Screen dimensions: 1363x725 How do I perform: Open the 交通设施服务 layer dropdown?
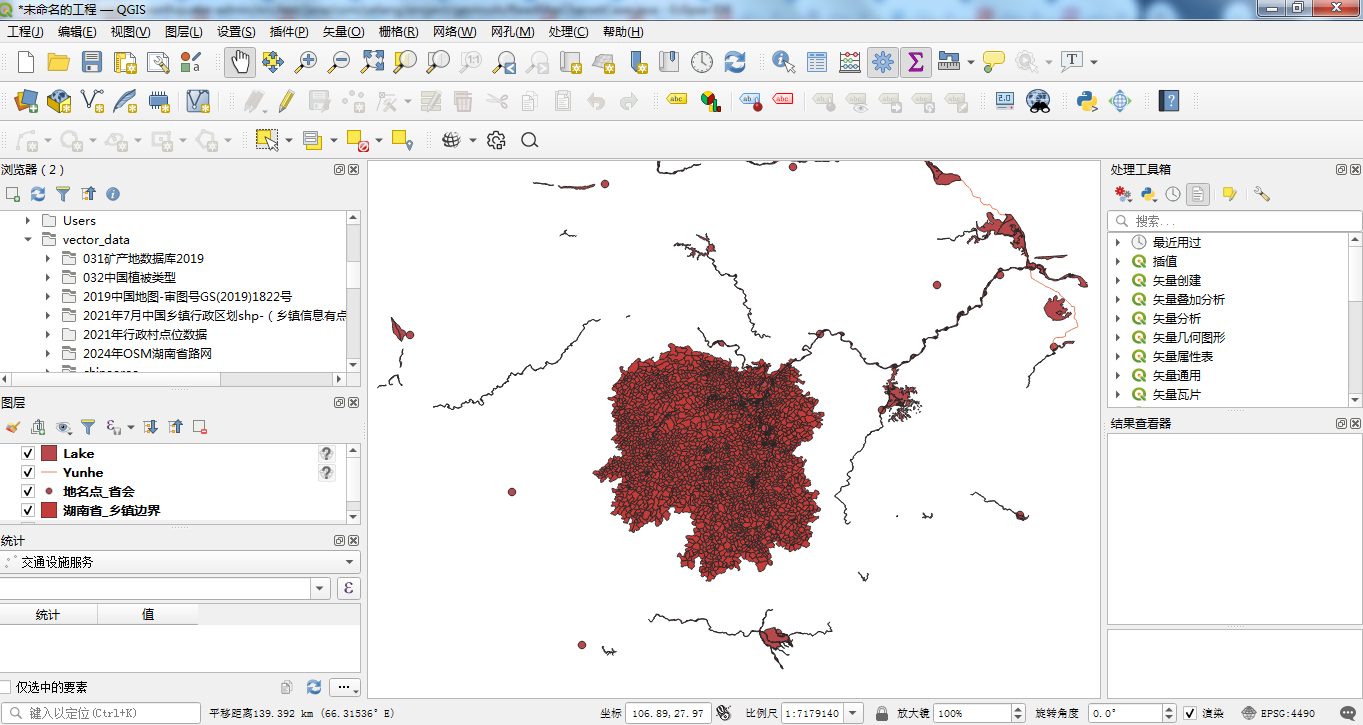[180, 563]
